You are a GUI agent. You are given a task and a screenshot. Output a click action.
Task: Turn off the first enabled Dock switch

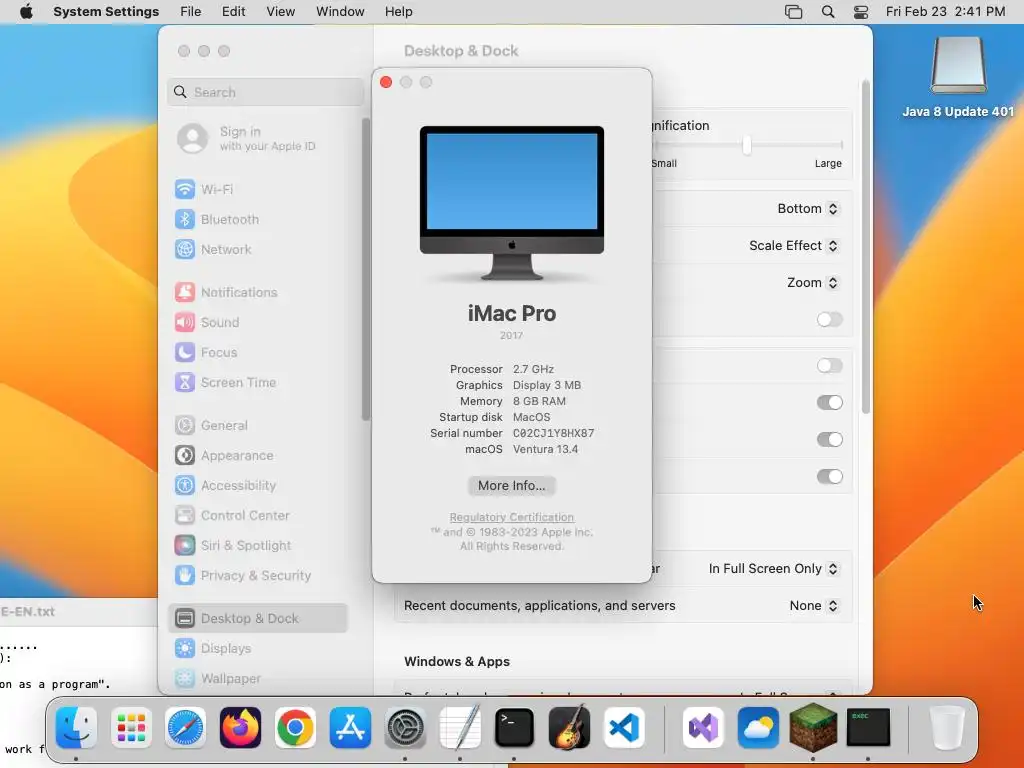click(x=829, y=402)
